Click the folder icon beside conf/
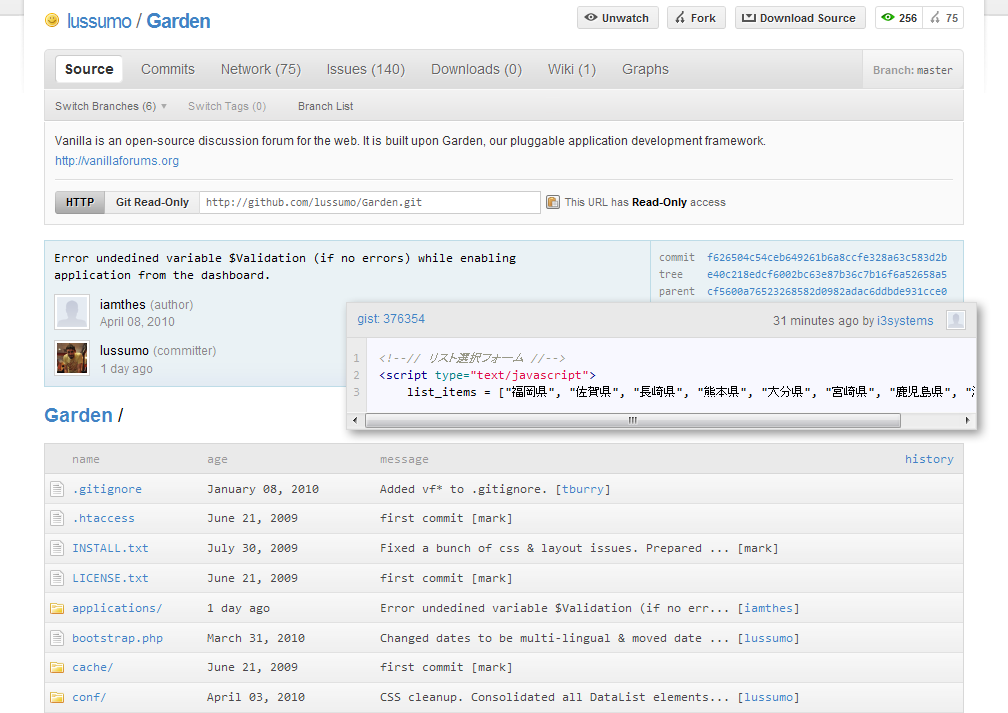 point(58,697)
